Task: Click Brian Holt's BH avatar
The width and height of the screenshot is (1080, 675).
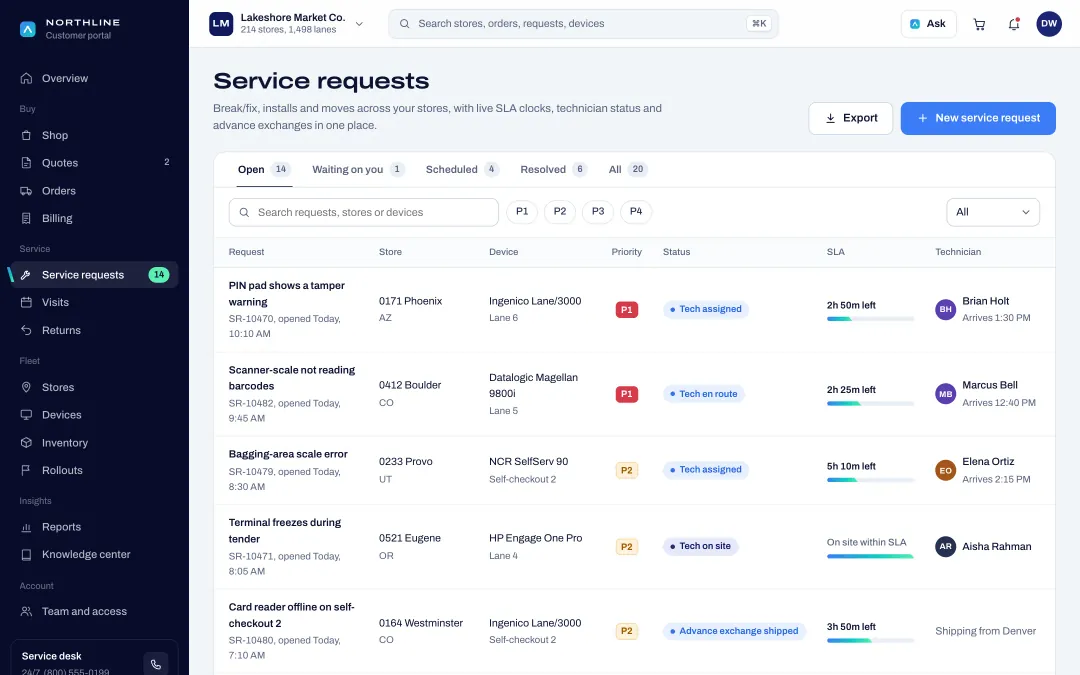Action: 945,309
